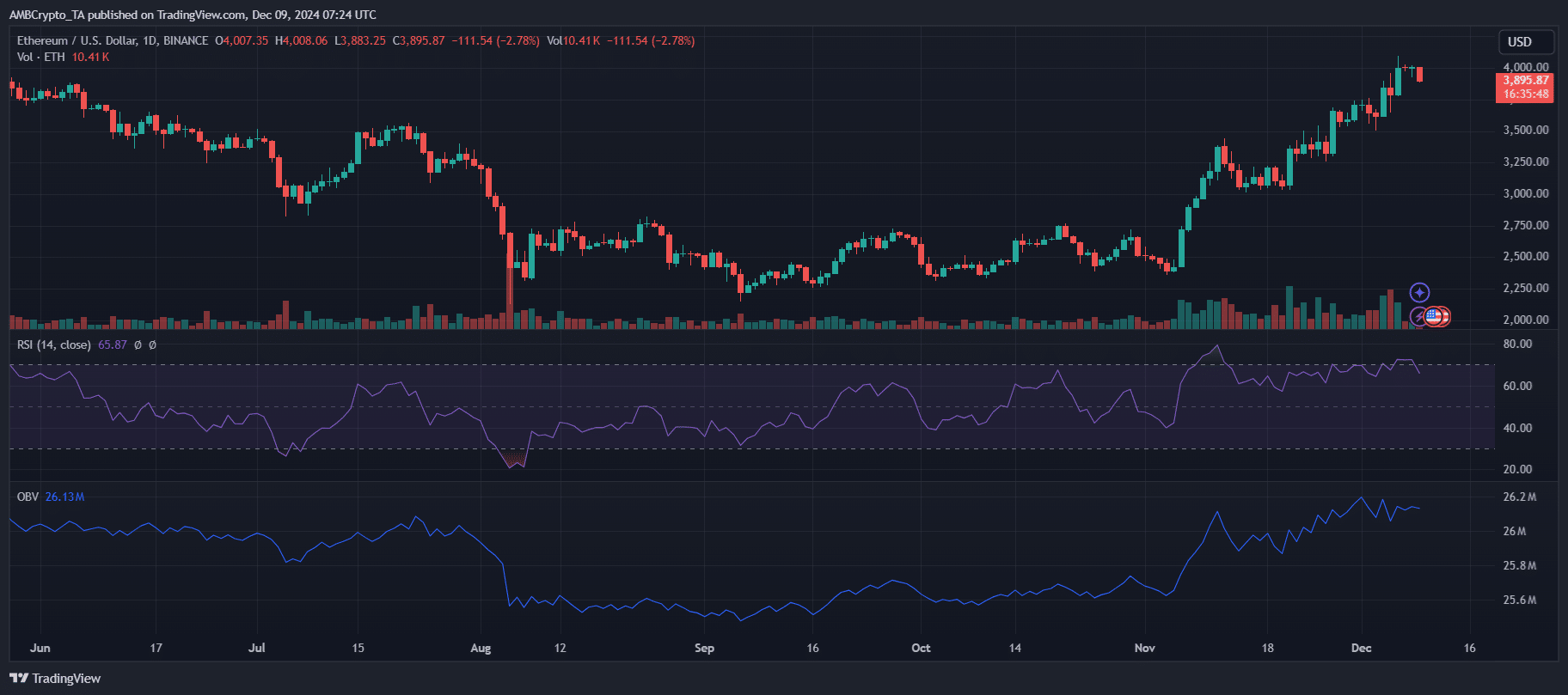Viewport: 1568px width, 695px height.
Task: Click the blue sparkle event icon on chart
Action: [x=1419, y=293]
